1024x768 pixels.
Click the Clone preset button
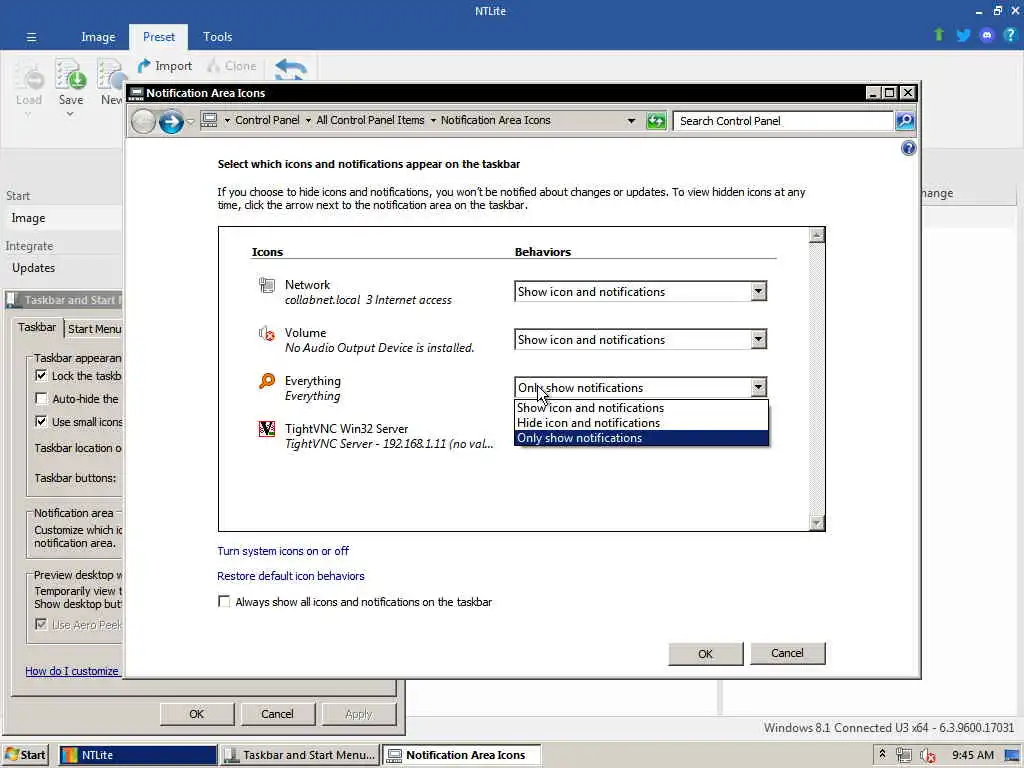point(232,66)
